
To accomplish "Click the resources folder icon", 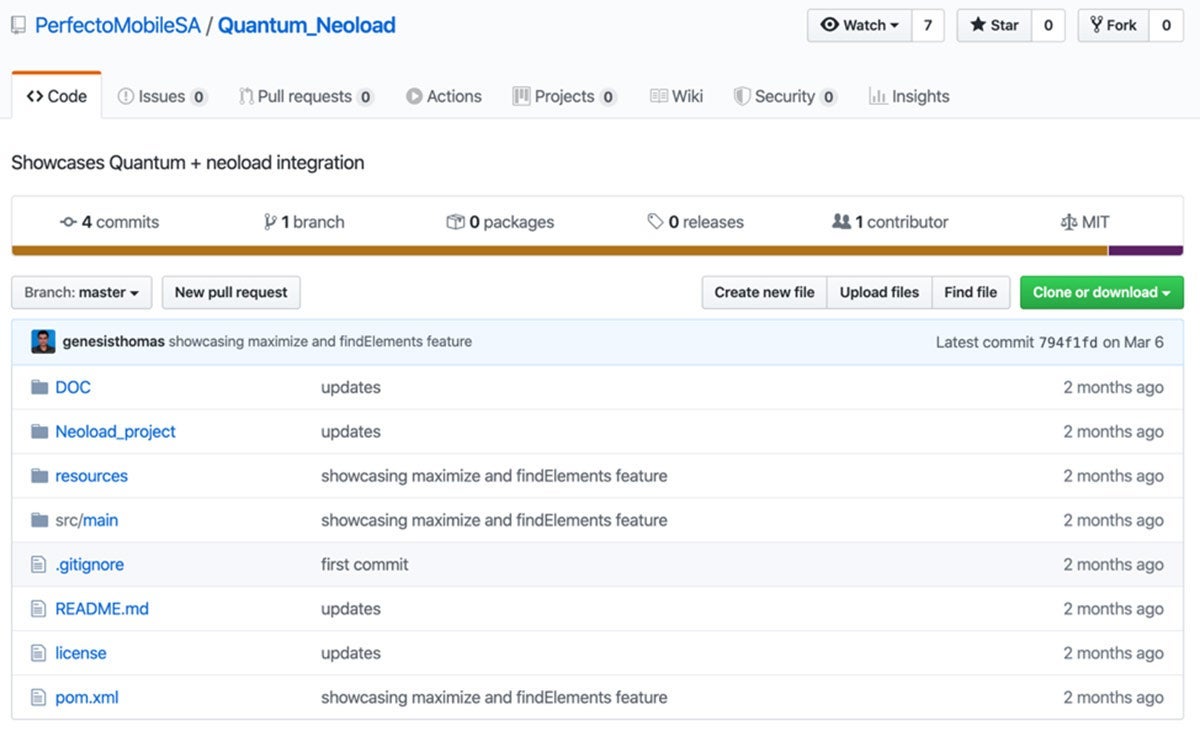I will point(40,475).
